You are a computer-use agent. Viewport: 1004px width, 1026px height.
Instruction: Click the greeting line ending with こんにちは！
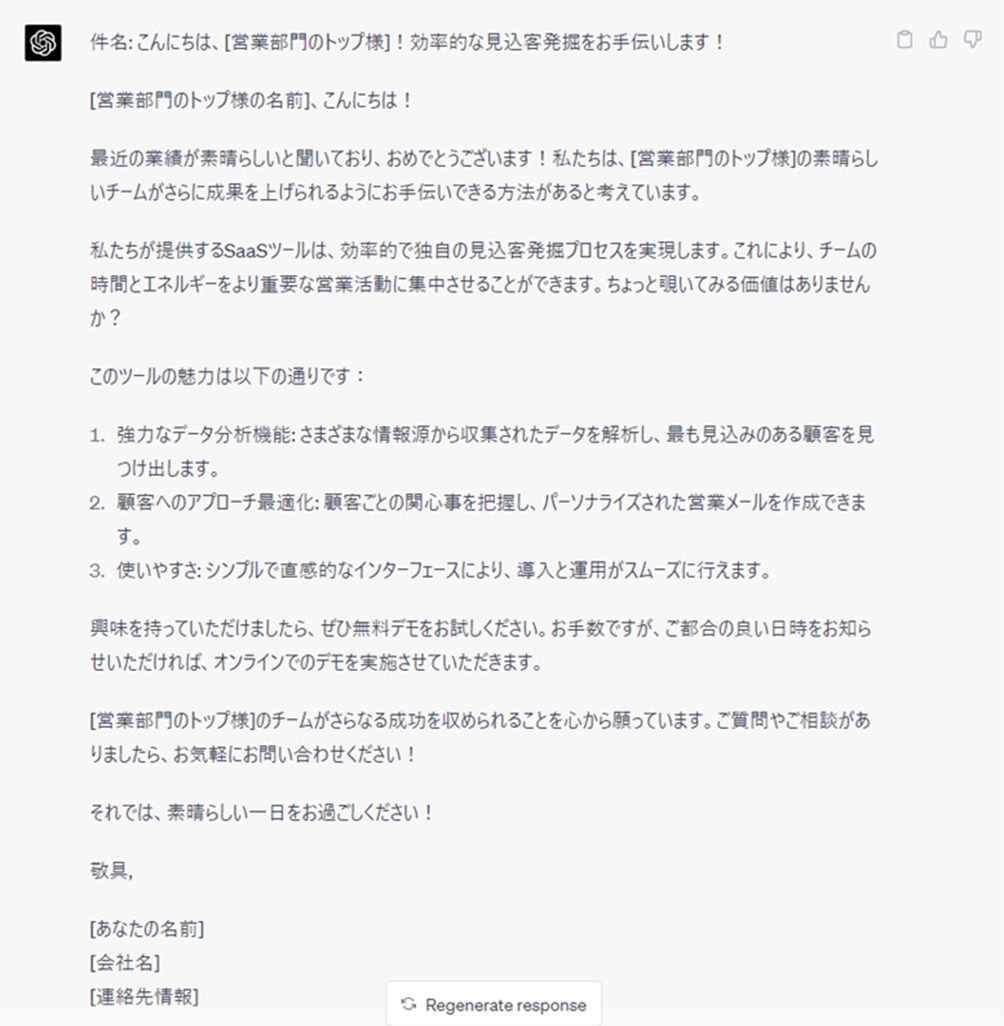point(251,101)
